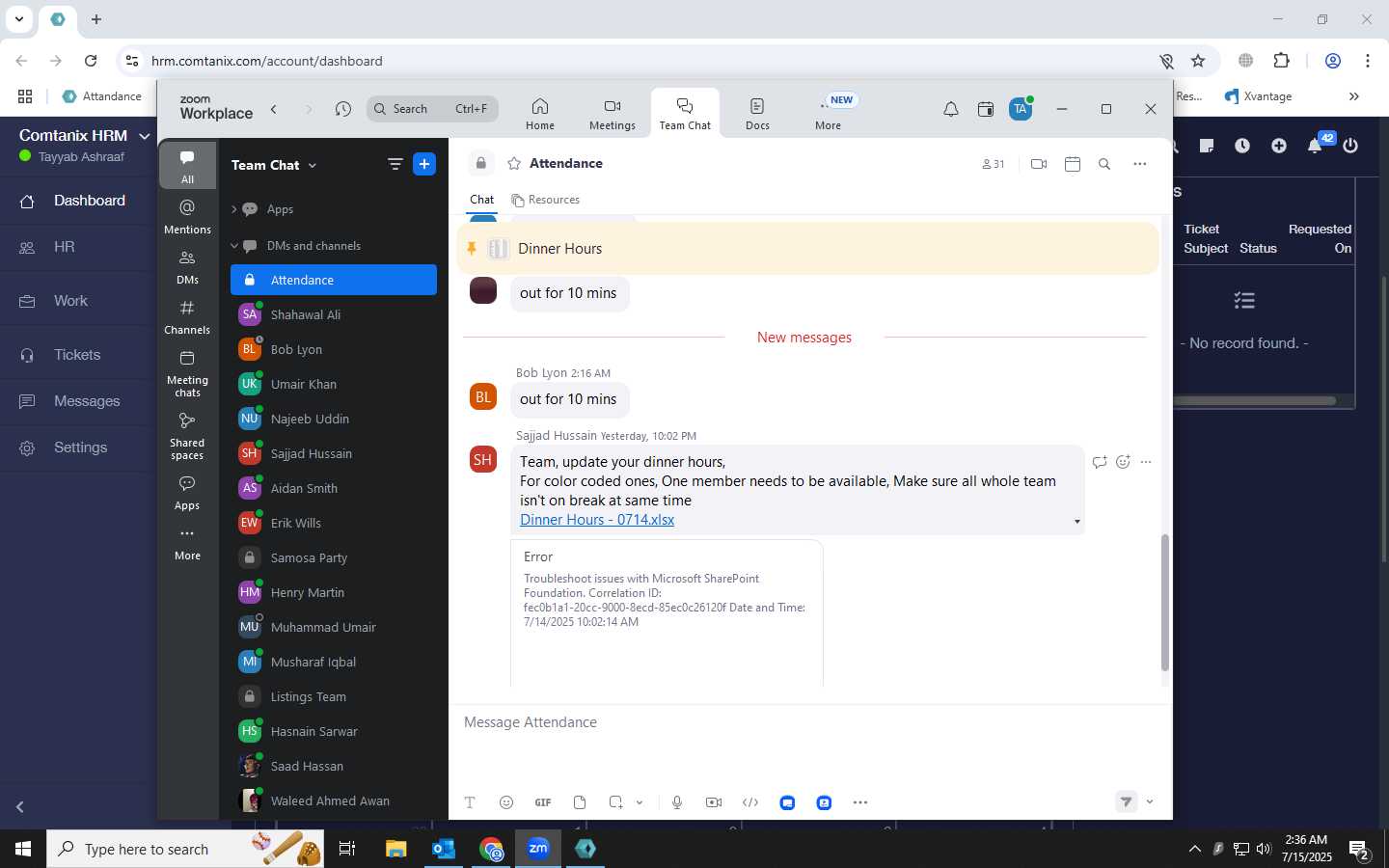Open the emoji picker in composer
This screenshot has width=1389, height=868.
point(506,802)
